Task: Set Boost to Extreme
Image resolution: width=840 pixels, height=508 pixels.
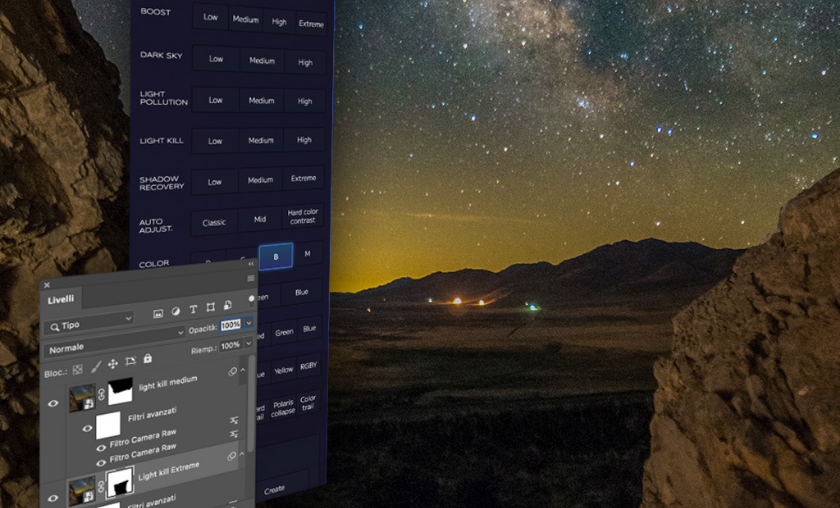Action: coord(311,24)
